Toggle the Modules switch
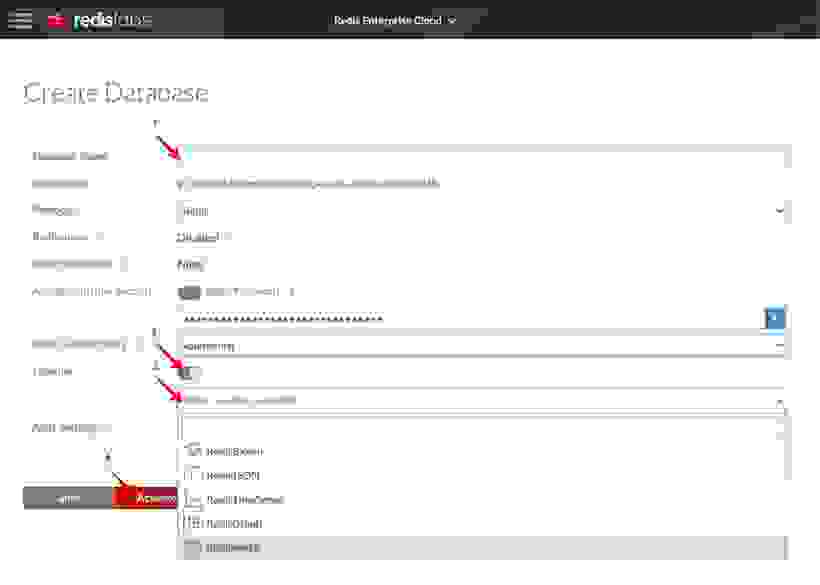 click(x=191, y=373)
